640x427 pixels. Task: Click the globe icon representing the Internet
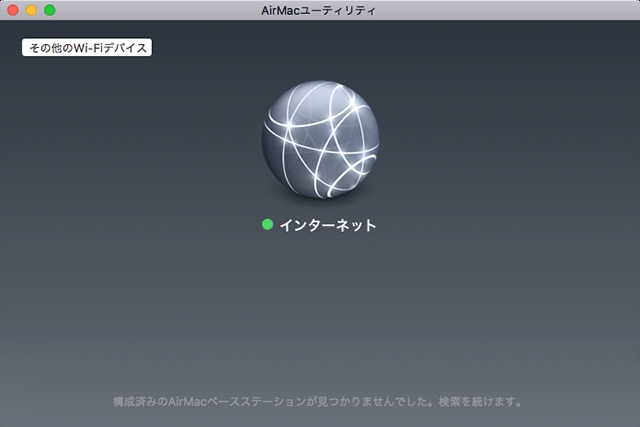coord(320,140)
